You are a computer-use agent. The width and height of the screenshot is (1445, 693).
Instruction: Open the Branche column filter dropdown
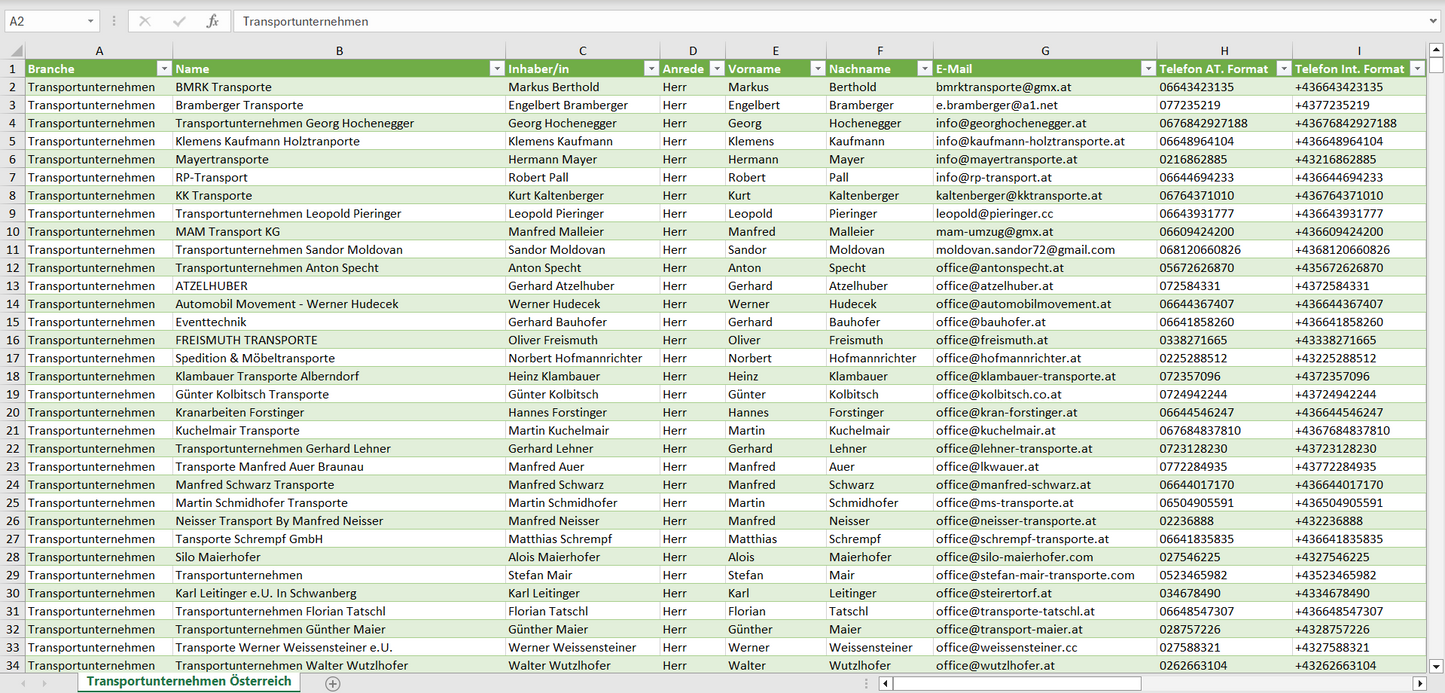[164, 69]
